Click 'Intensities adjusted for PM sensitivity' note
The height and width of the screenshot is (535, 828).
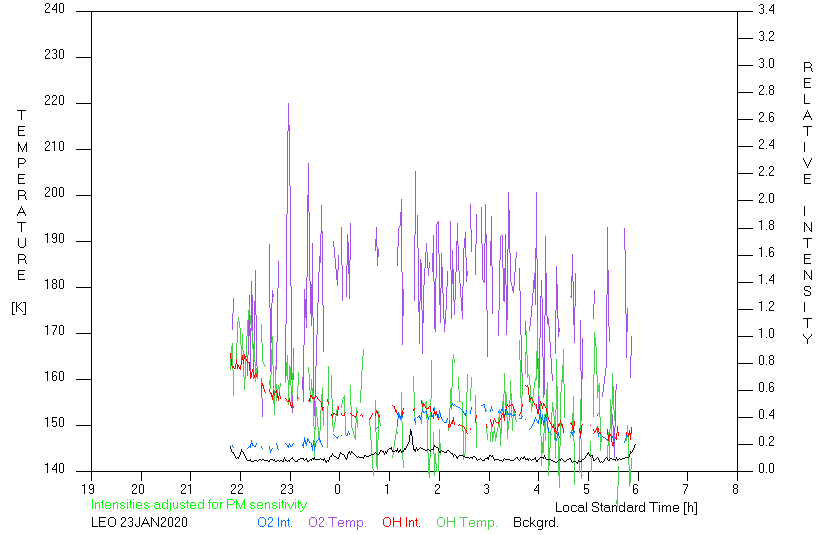(x=199, y=505)
